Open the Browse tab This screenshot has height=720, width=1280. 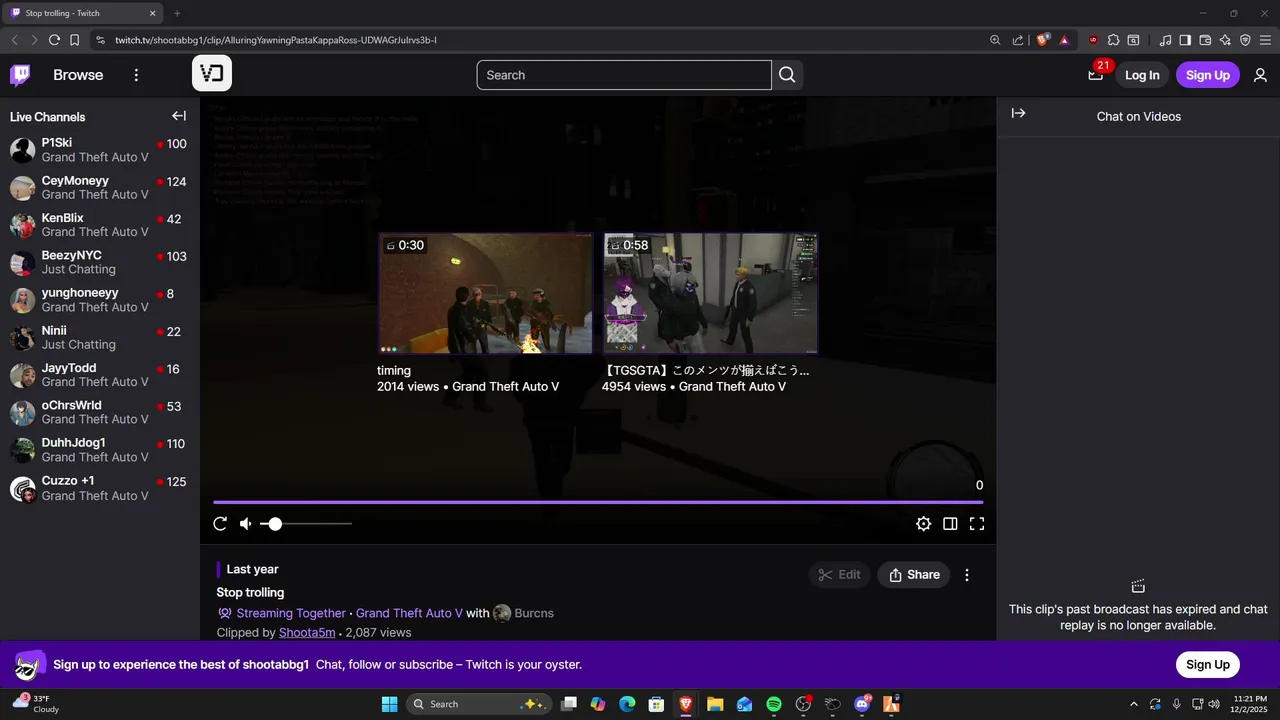tap(78, 75)
